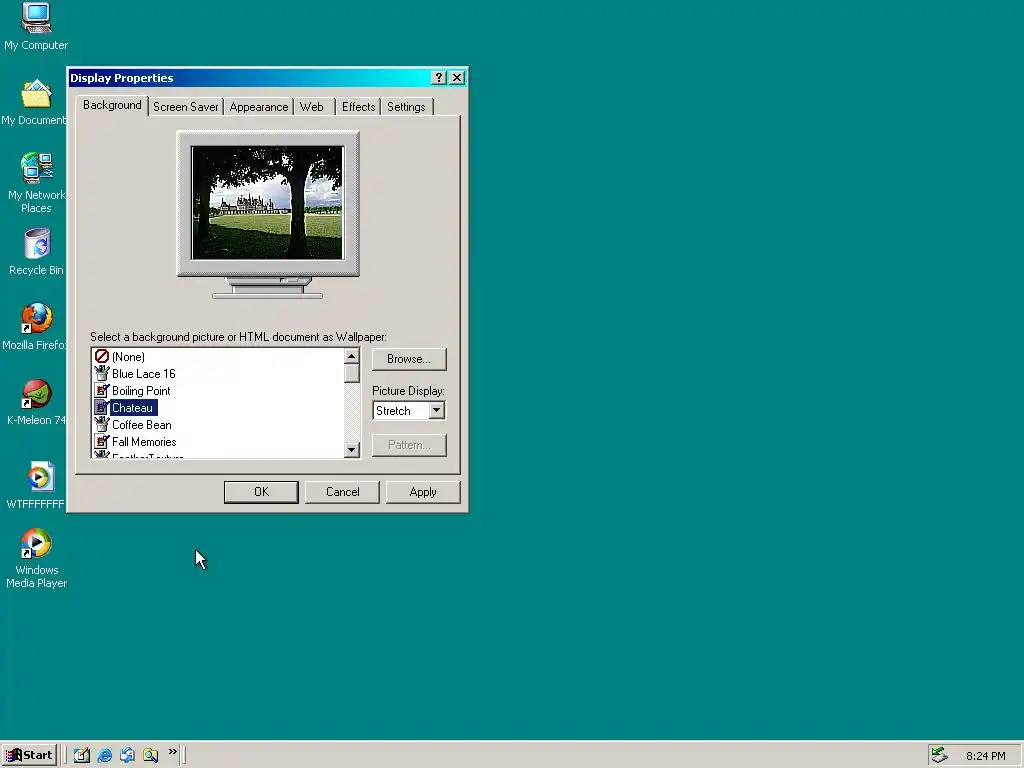This screenshot has height=768, width=1024.
Task: Click the Boiling Point wallpaper icon
Action: [x=101, y=391]
